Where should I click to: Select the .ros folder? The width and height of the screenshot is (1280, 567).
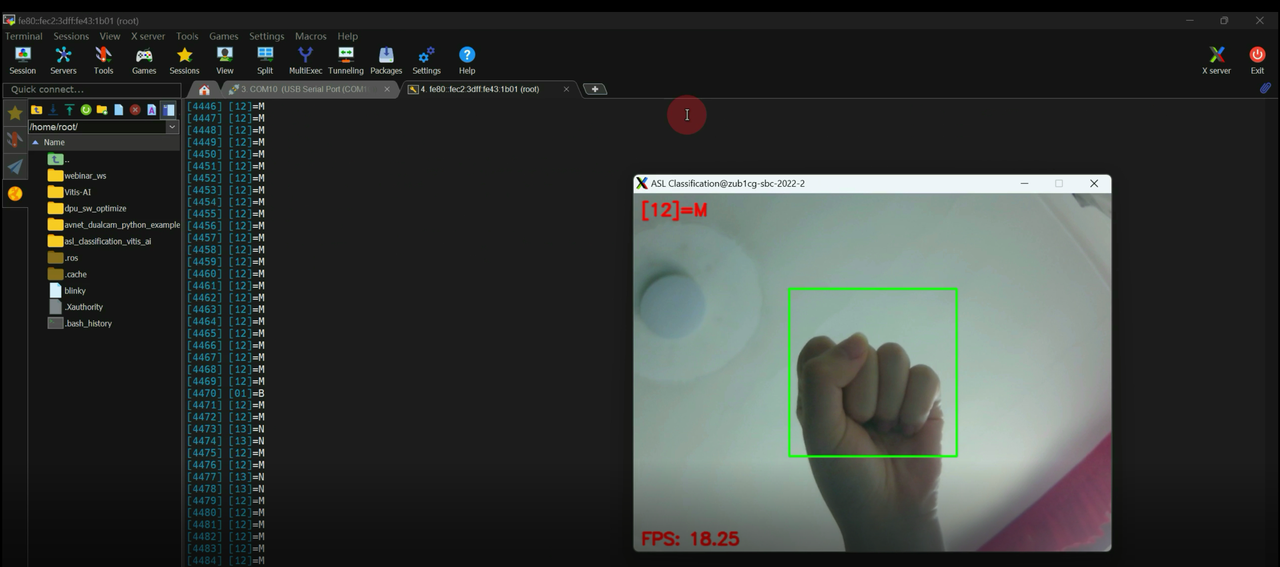63,258
